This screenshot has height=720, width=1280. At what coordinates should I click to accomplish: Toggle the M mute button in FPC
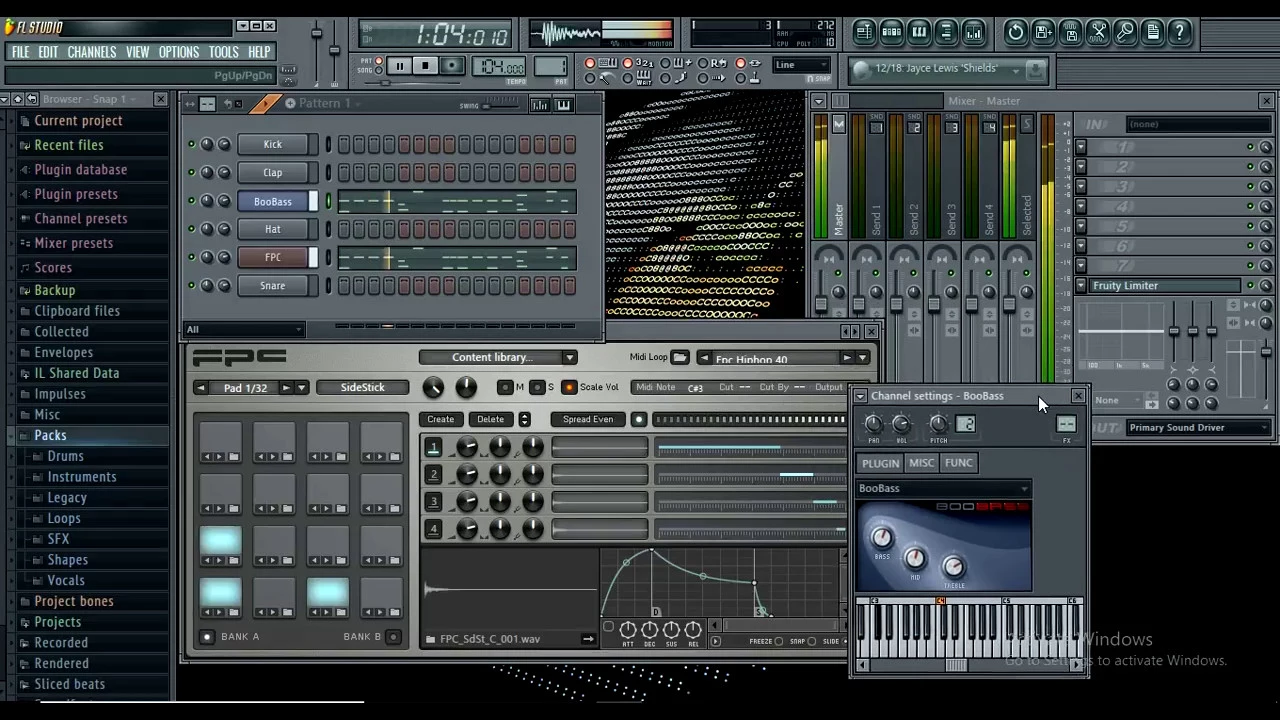click(x=505, y=387)
